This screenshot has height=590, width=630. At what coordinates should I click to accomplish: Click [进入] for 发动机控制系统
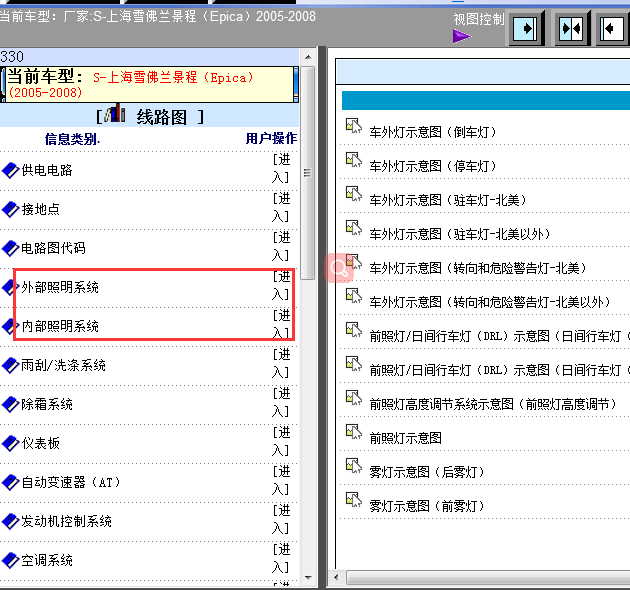coord(281,519)
